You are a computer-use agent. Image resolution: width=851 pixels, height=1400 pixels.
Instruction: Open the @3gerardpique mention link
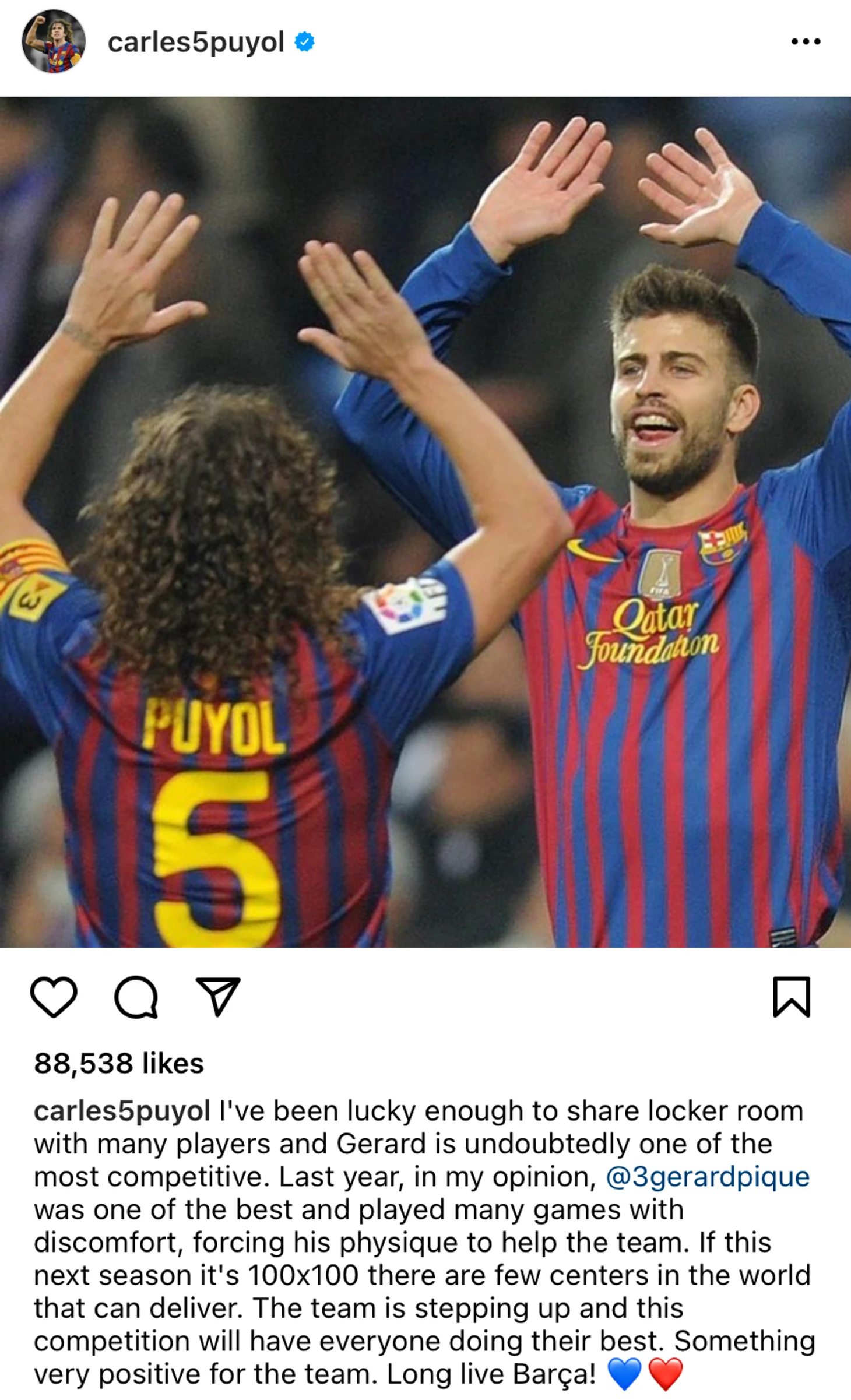(708, 1177)
